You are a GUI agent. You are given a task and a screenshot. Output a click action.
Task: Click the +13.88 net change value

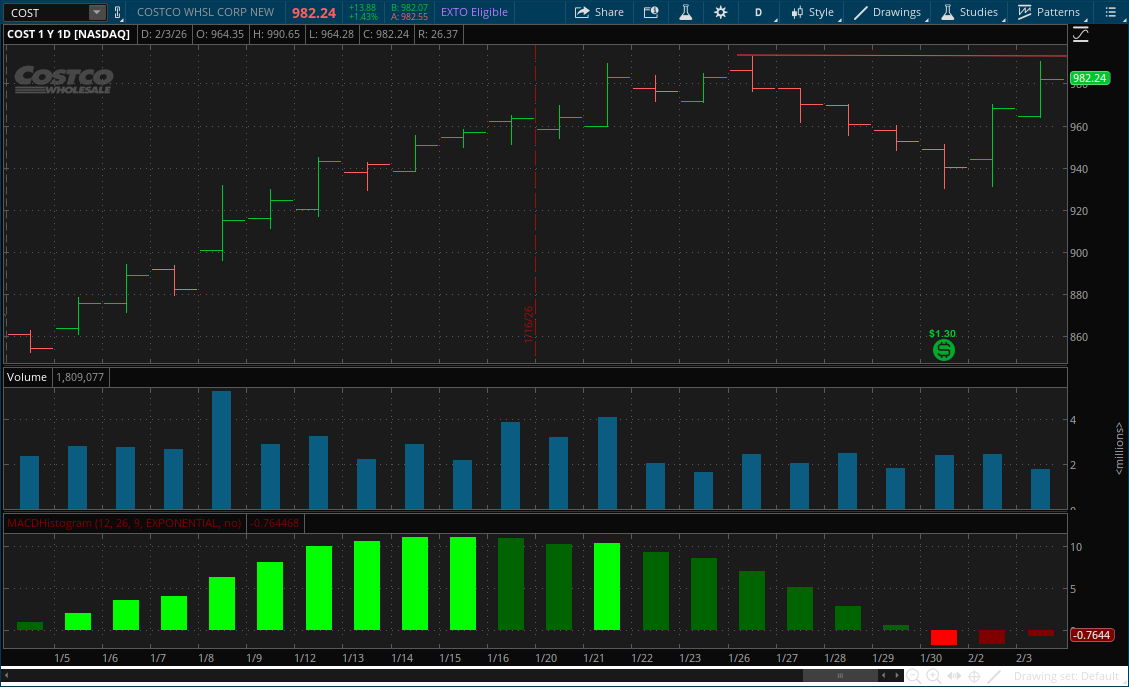(362, 8)
